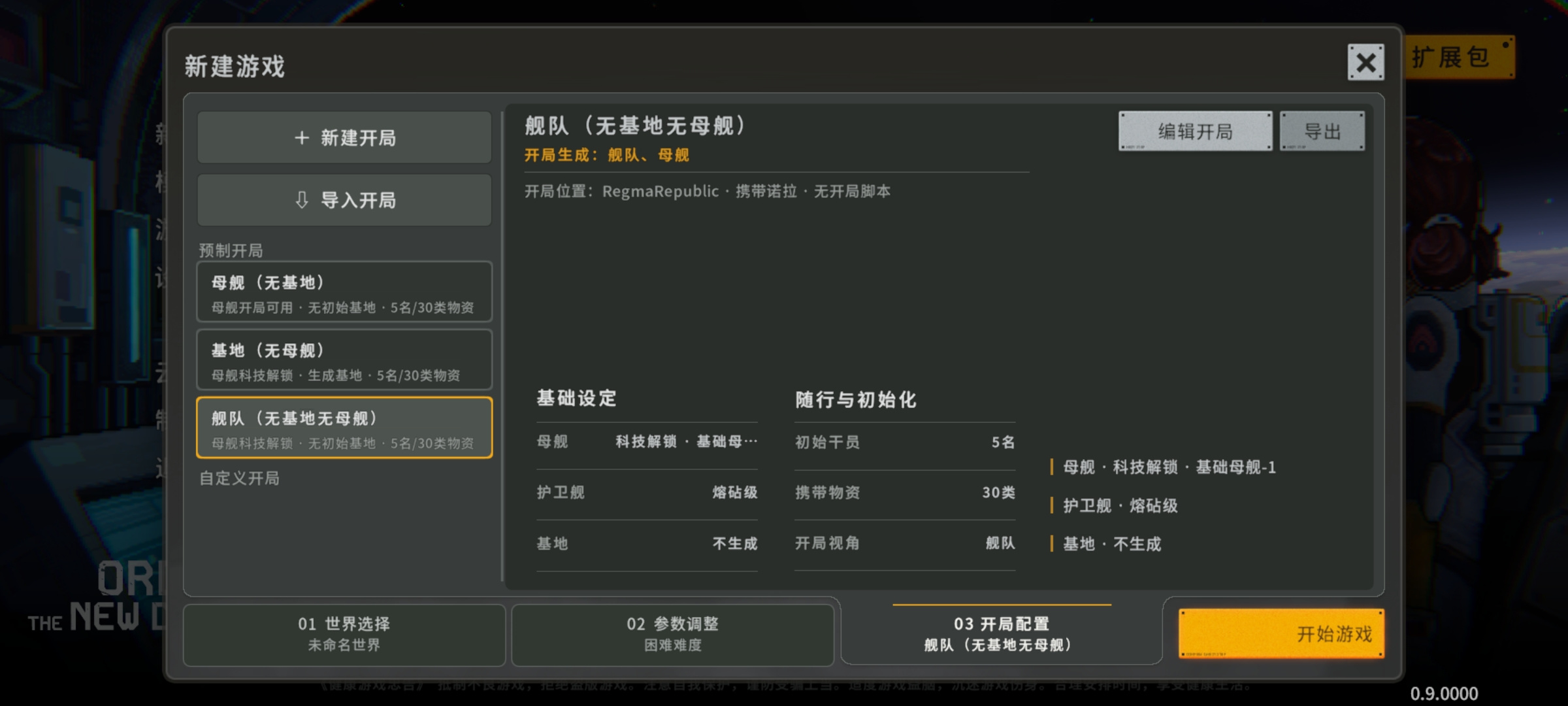Image resolution: width=1568 pixels, height=706 pixels.
Task: Click the 基地 不生成 setting row
Action: coord(647,544)
